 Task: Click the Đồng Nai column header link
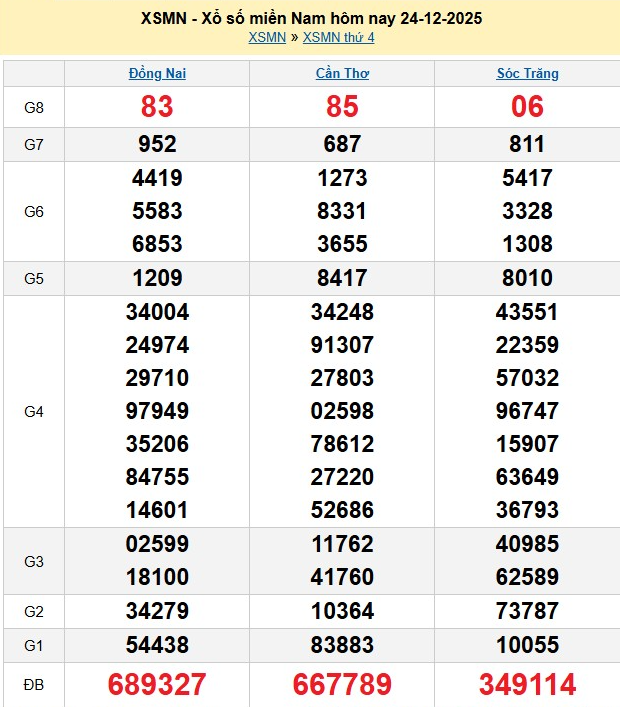pyautogui.click(x=158, y=73)
